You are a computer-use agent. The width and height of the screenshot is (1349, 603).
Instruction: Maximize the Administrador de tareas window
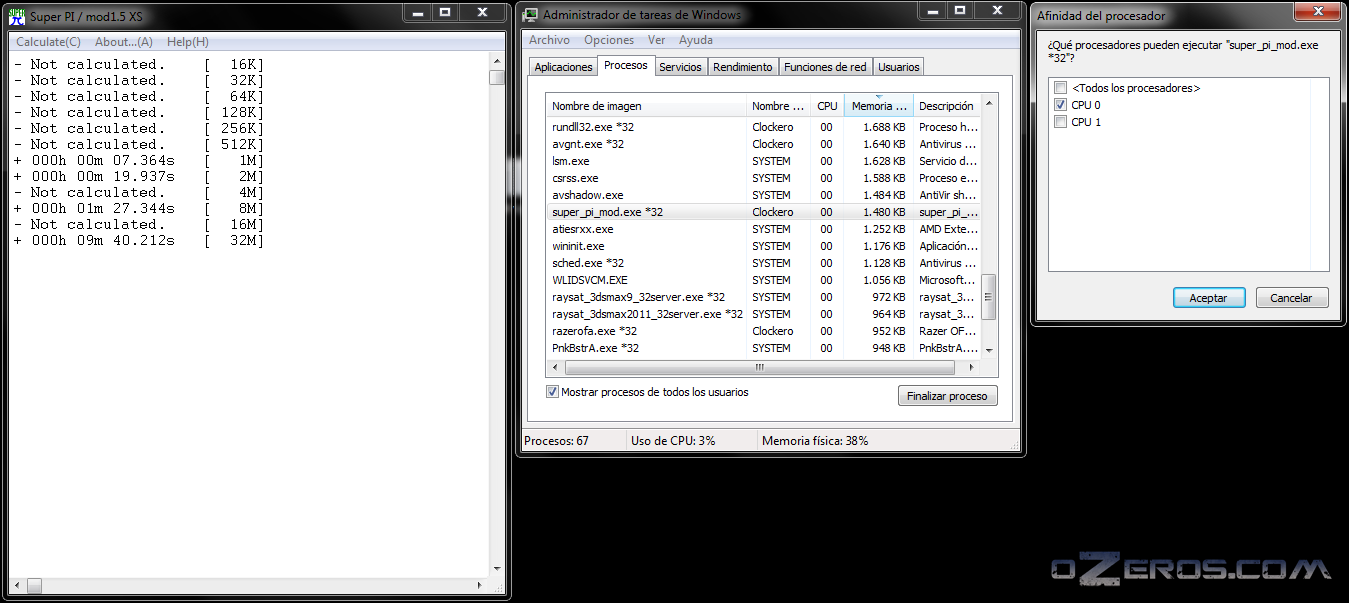960,12
